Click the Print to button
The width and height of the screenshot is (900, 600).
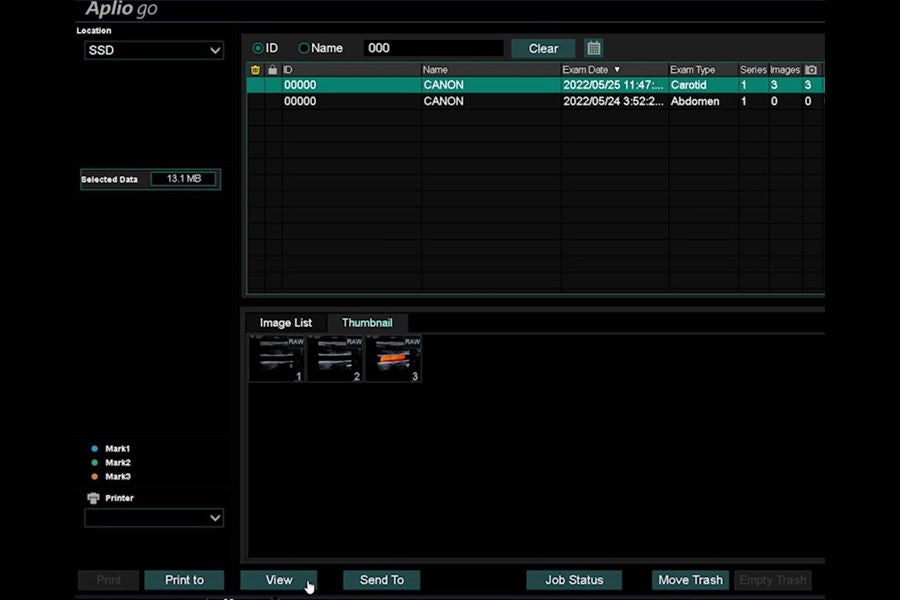pyautogui.click(x=184, y=580)
